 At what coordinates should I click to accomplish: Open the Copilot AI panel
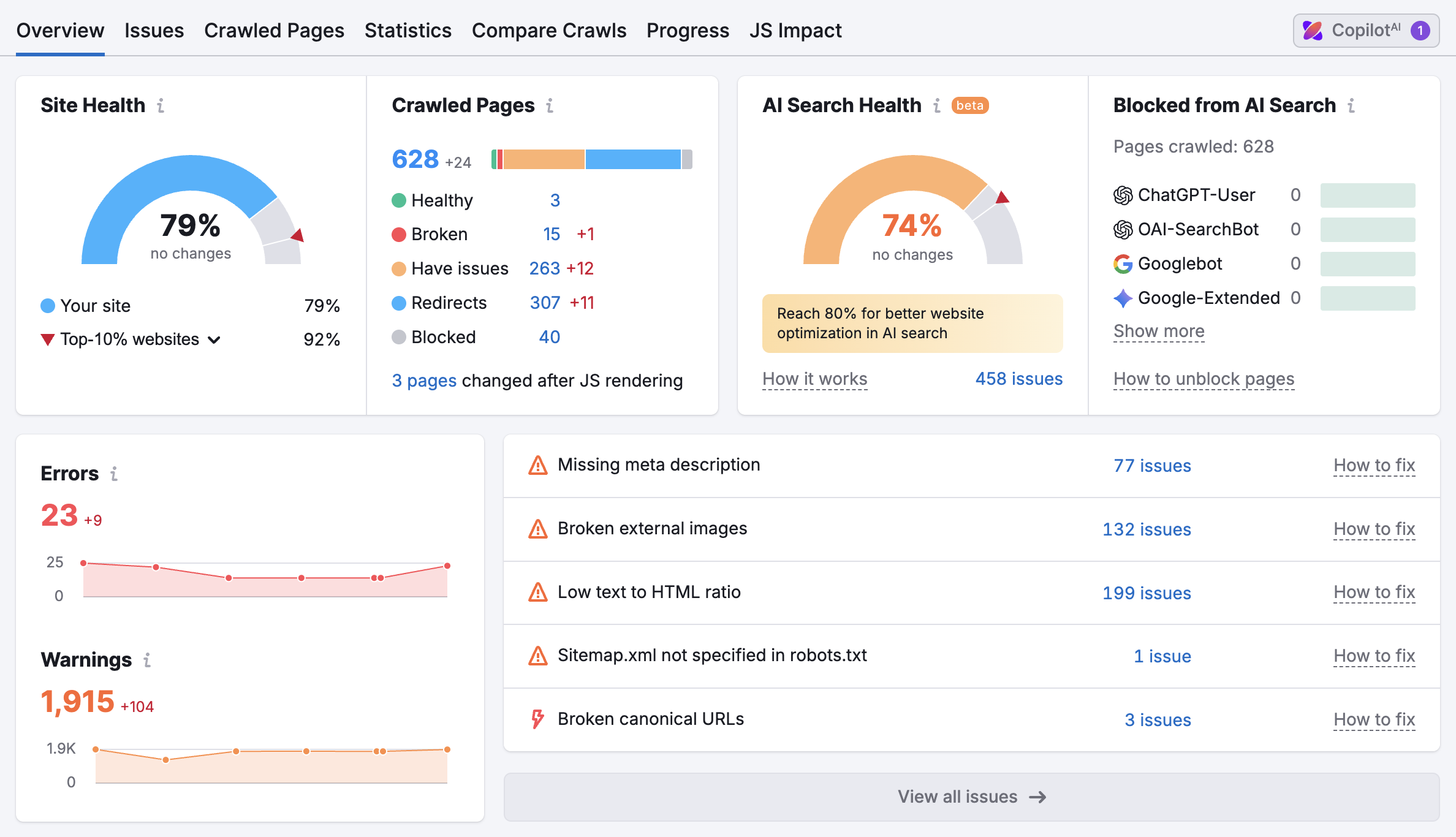point(1366,30)
